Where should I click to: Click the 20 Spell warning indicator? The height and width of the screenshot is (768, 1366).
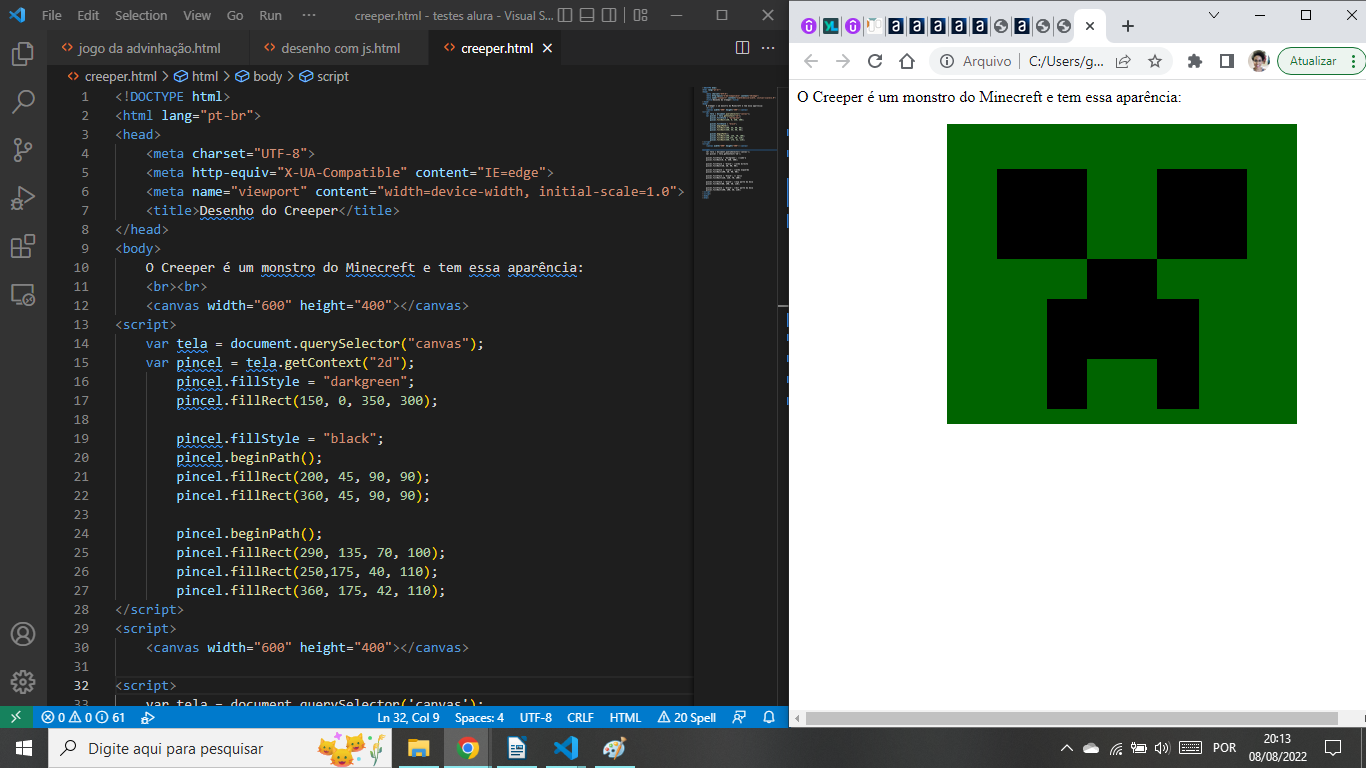(x=686, y=717)
